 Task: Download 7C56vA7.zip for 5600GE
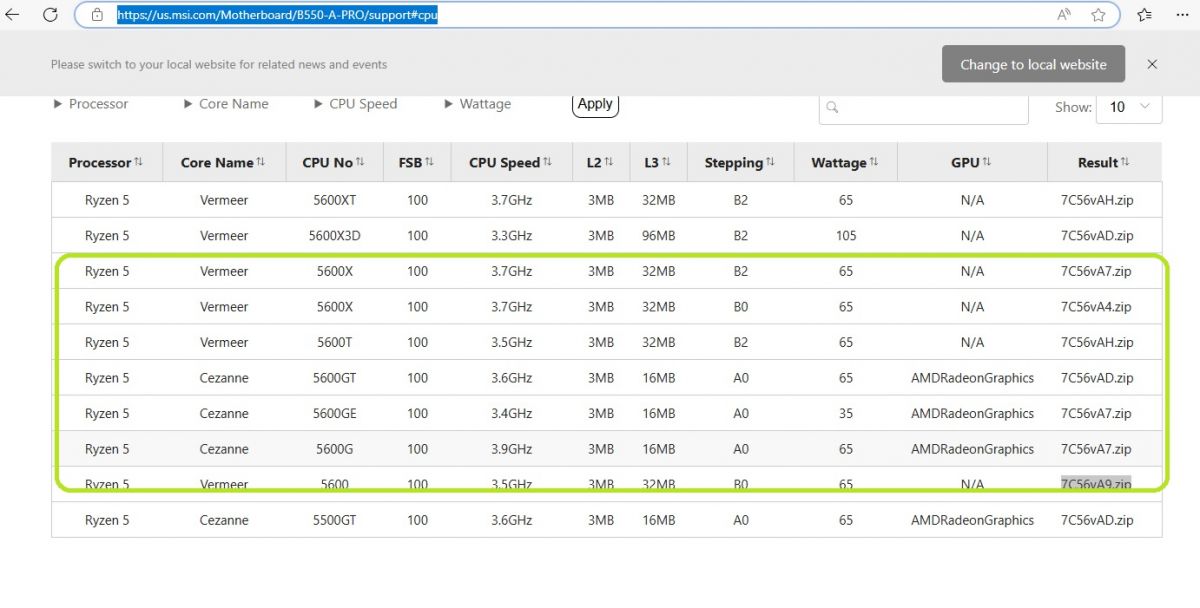1096,413
